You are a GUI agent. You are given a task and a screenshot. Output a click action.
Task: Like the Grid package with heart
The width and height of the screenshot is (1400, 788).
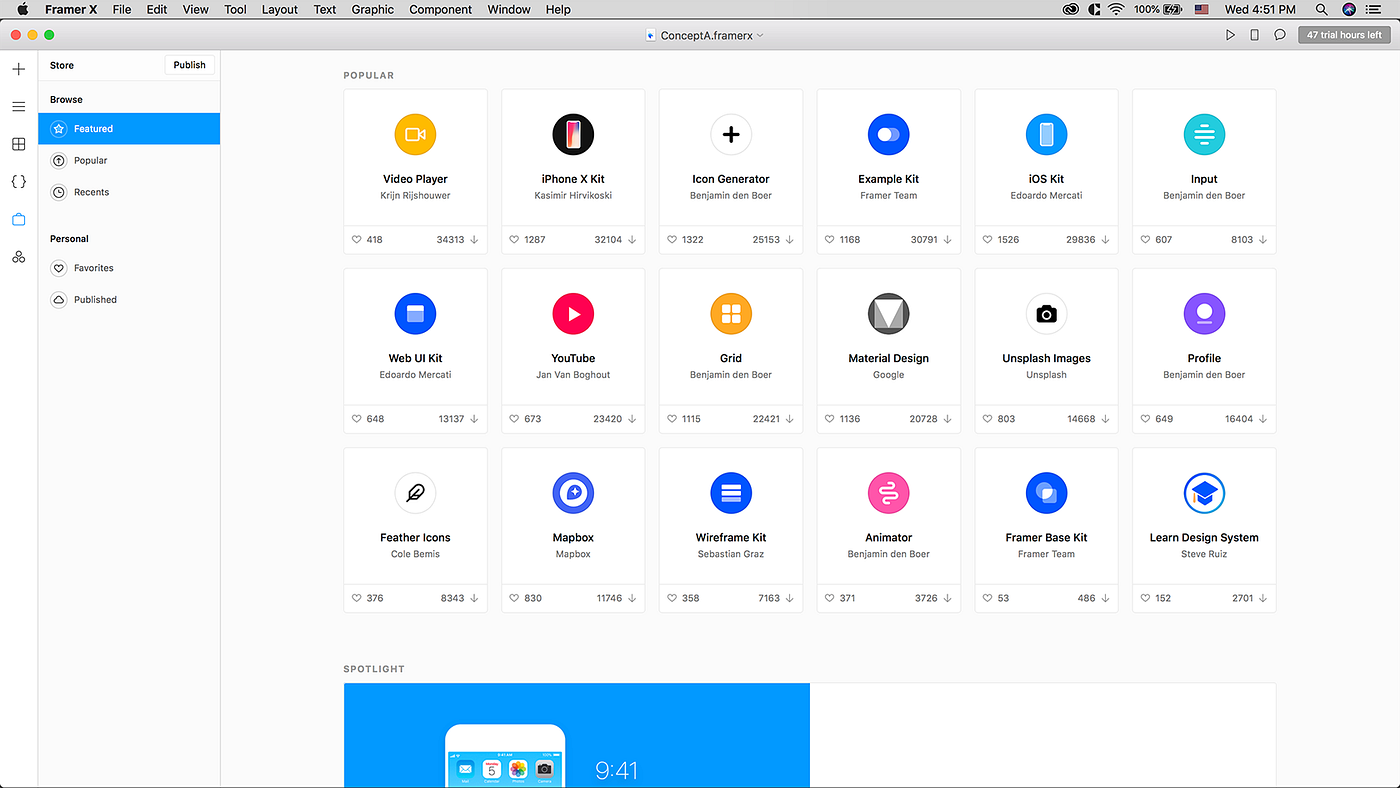(x=673, y=419)
